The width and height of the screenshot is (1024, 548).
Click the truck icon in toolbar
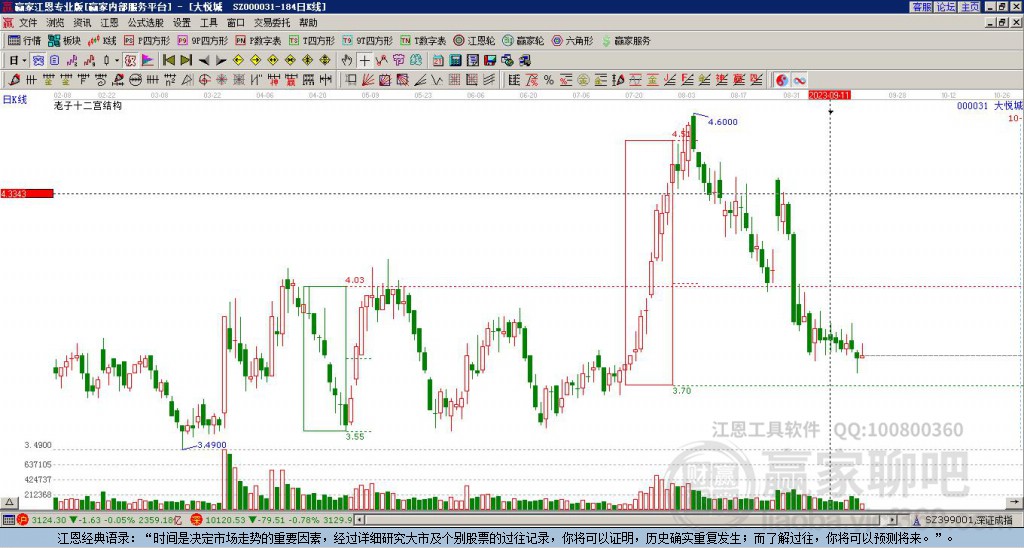click(525, 61)
